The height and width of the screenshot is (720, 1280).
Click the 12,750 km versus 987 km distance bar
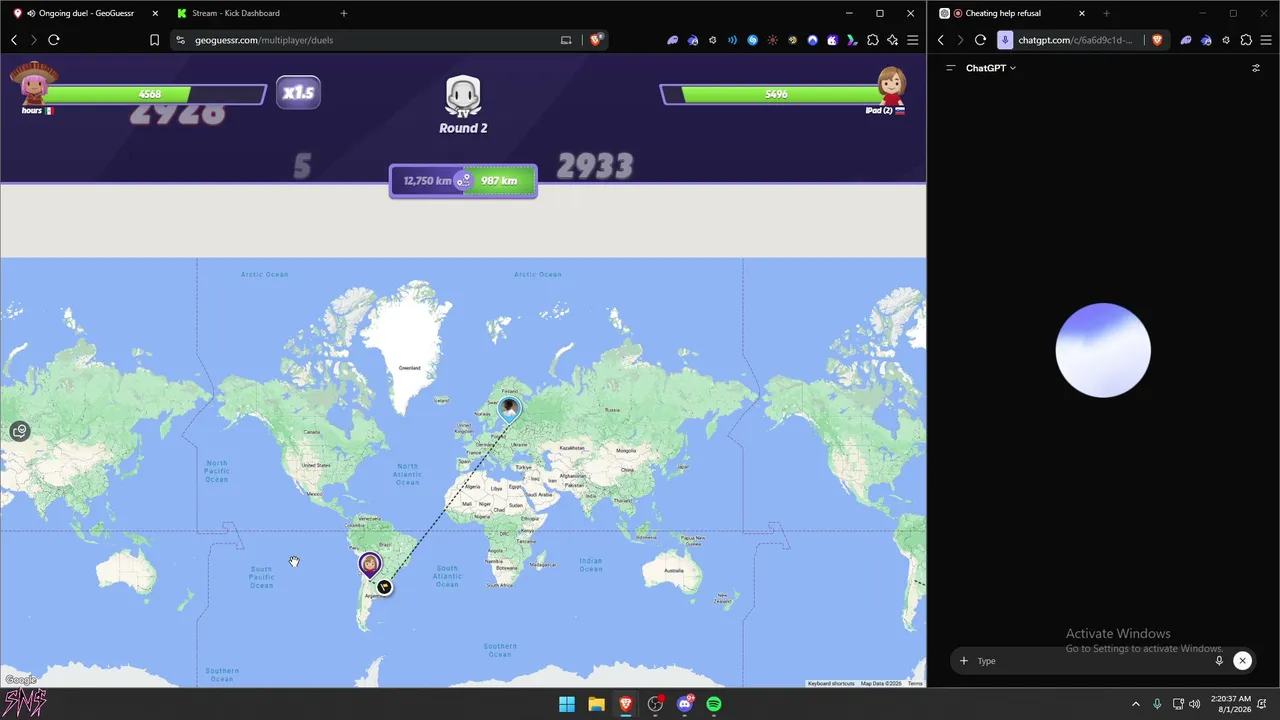pyautogui.click(x=463, y=181)
